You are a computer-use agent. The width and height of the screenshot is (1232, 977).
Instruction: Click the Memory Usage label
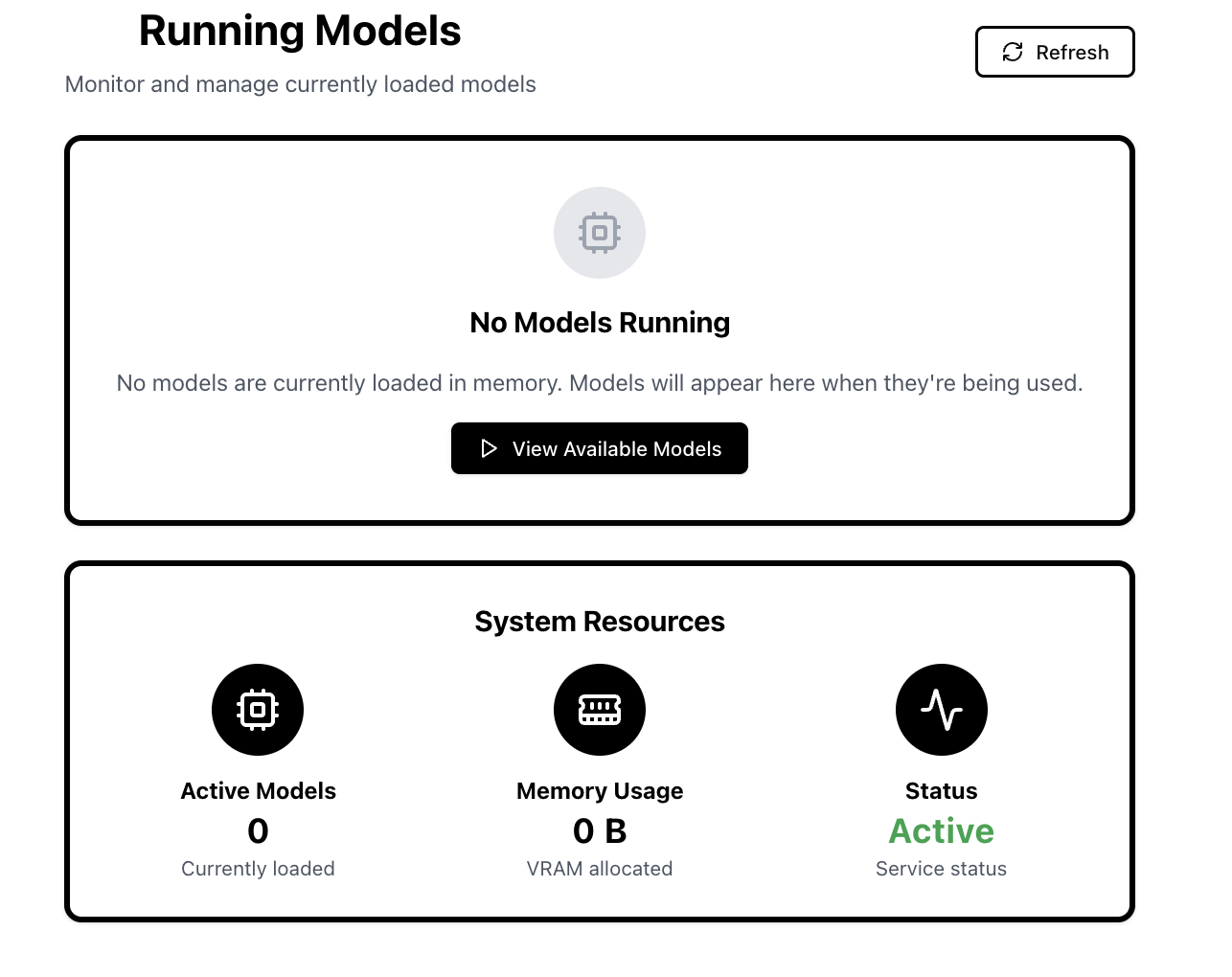pyautogui.click(x=600, y=791)
